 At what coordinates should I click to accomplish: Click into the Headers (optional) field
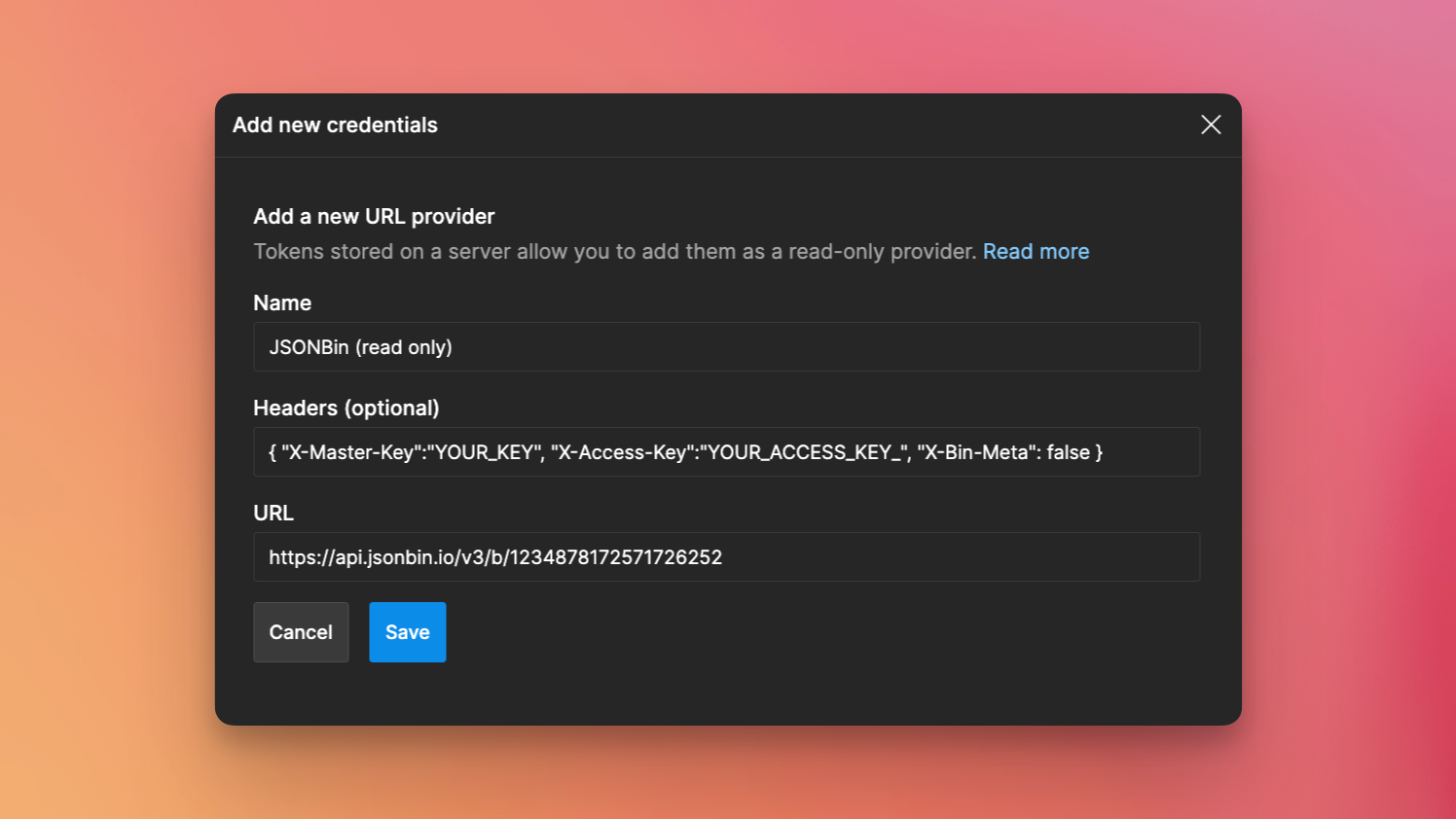click(726, 451)
